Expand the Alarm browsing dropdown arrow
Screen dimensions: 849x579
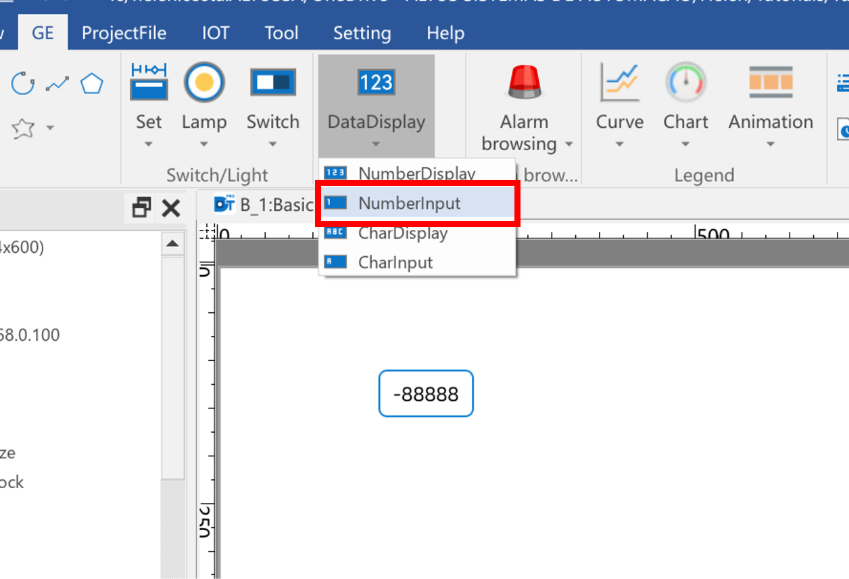pos(569,144)
